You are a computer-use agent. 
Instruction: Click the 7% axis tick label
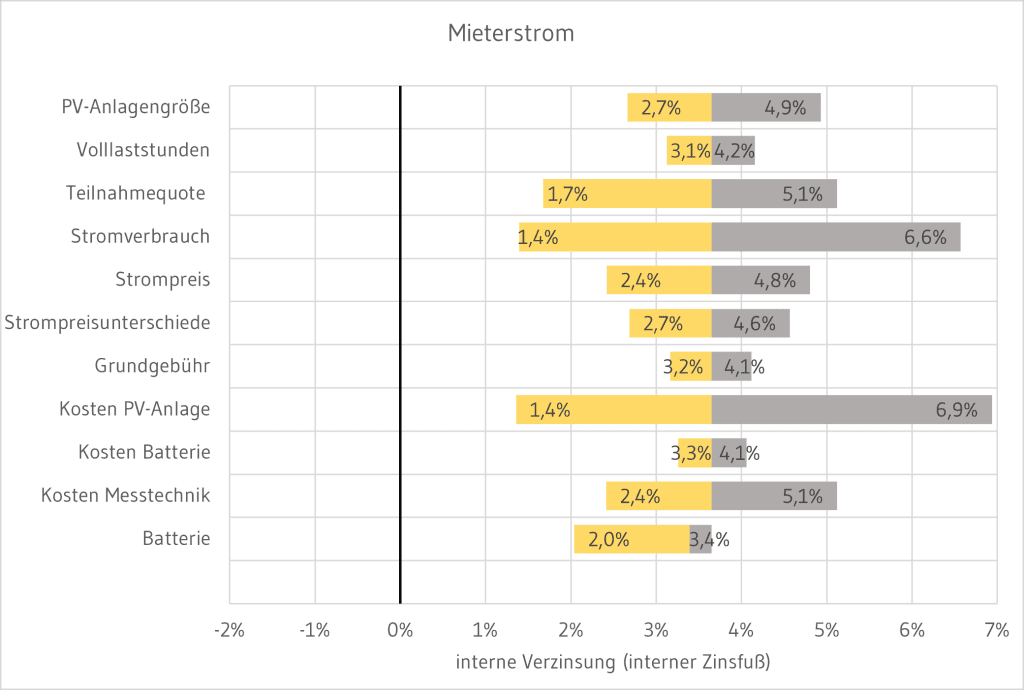click(x=997, y=629)
